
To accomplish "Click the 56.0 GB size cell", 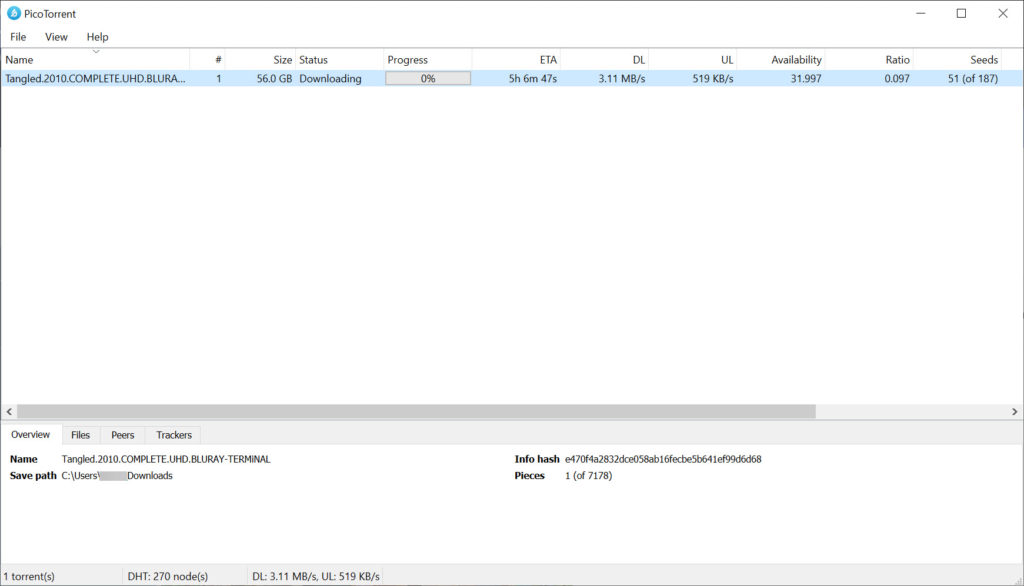I will tap(274, 78).
